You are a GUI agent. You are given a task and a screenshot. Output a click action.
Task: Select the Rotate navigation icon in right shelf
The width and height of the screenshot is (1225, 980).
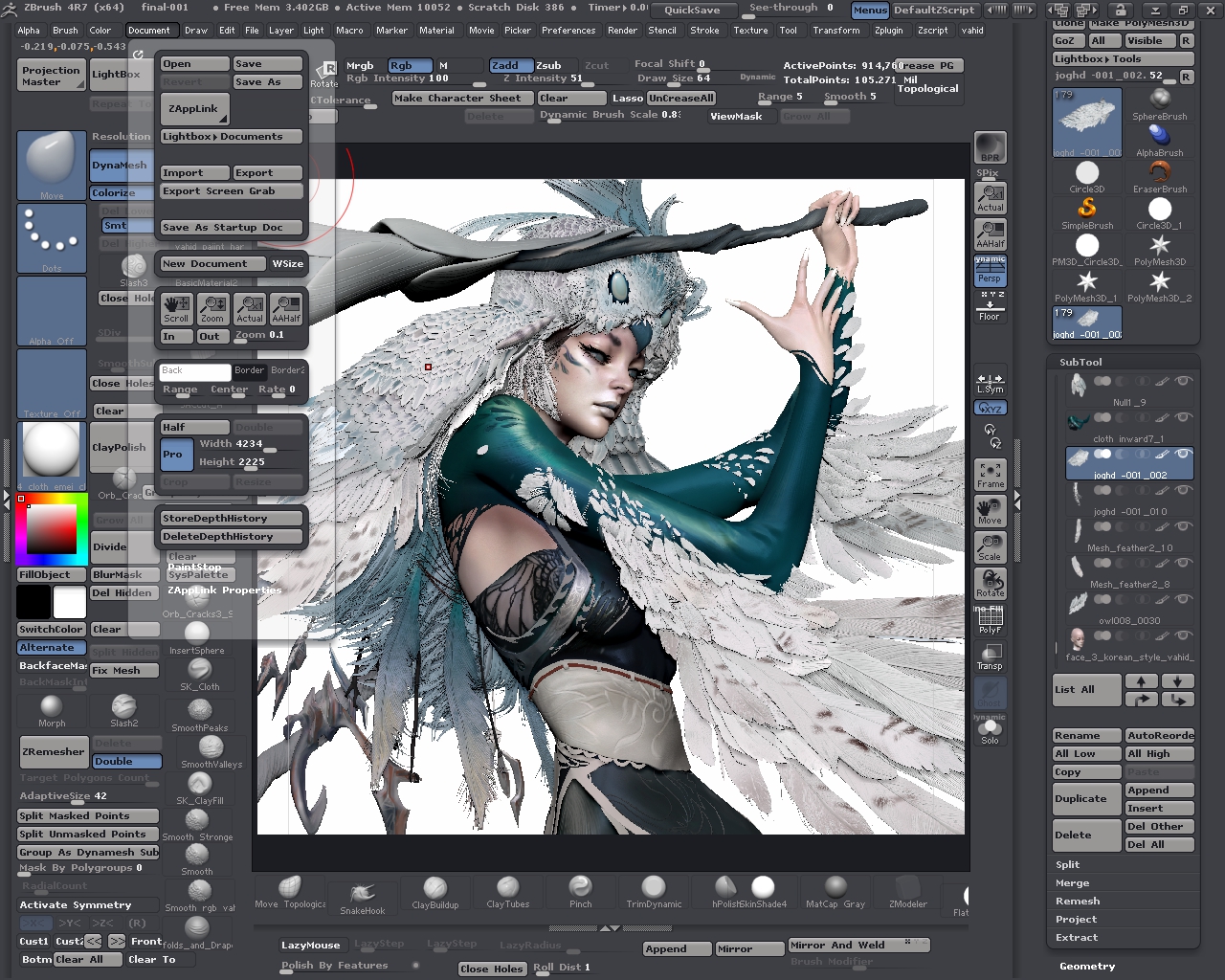[990, 584]
